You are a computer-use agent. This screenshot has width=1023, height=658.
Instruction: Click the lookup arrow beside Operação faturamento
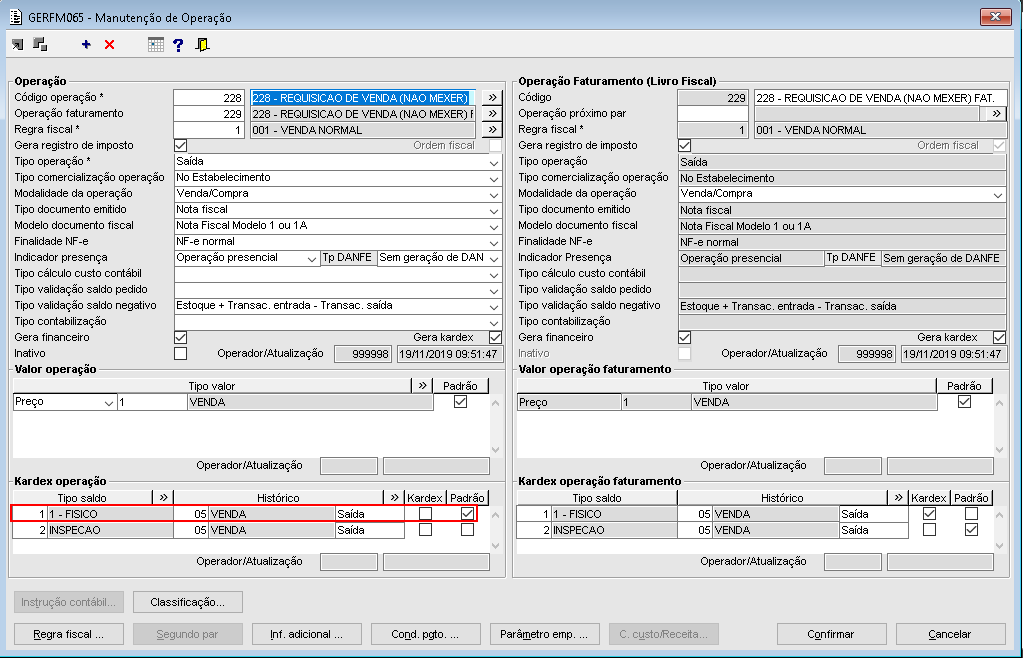click(493, 113)
